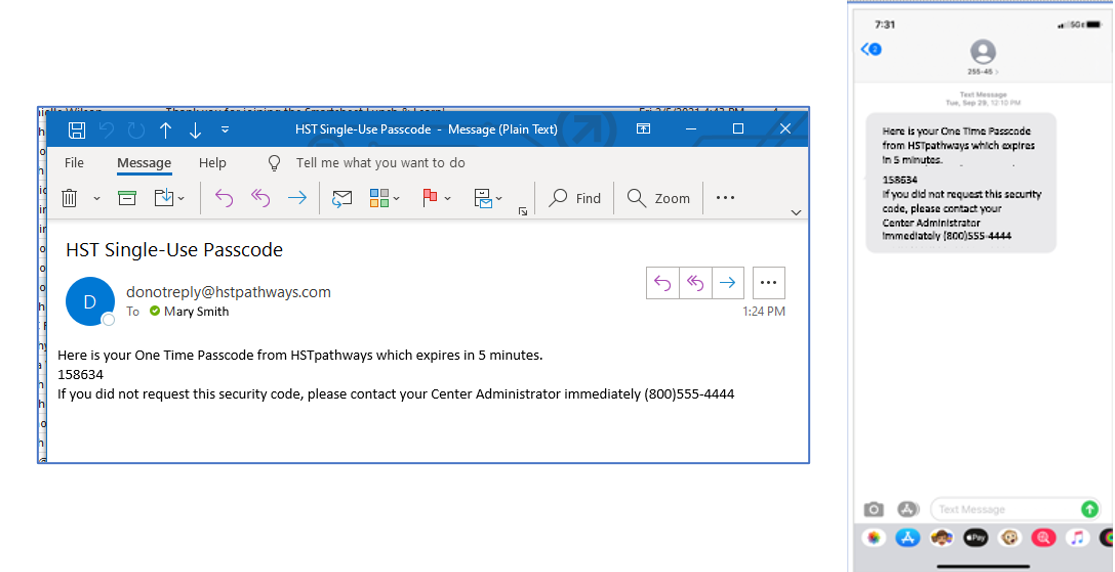Archive this email from the ribbon
The width and height of the screenshot is (1115, 572).
pos(127,198)
